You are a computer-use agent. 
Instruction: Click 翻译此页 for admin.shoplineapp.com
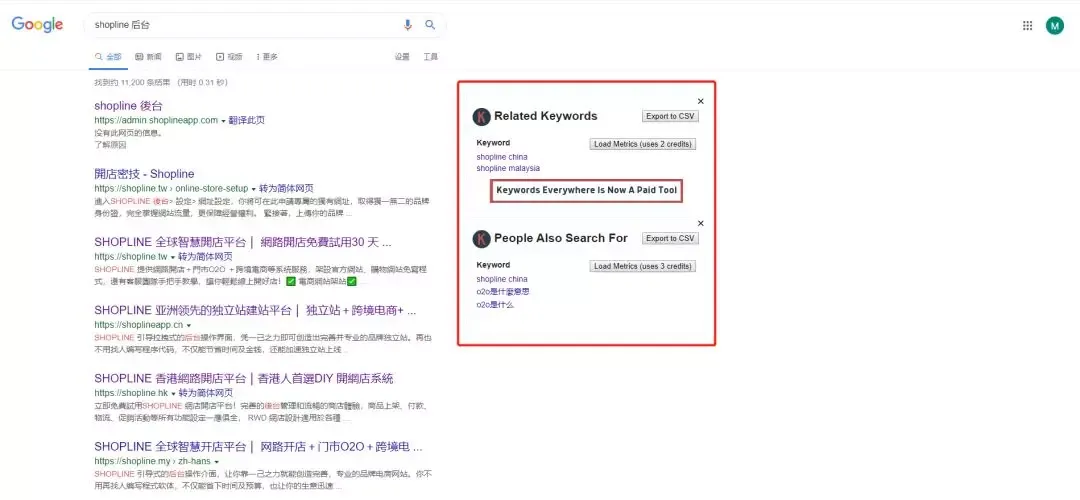point(247,120)
